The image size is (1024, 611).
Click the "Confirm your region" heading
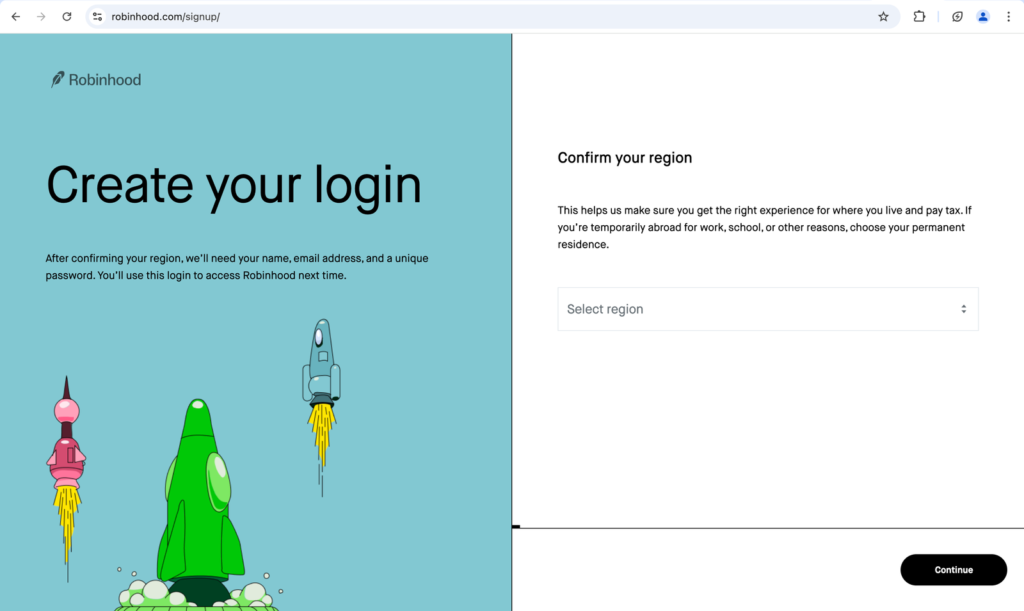pyautogui.click(x=624, y=158)
